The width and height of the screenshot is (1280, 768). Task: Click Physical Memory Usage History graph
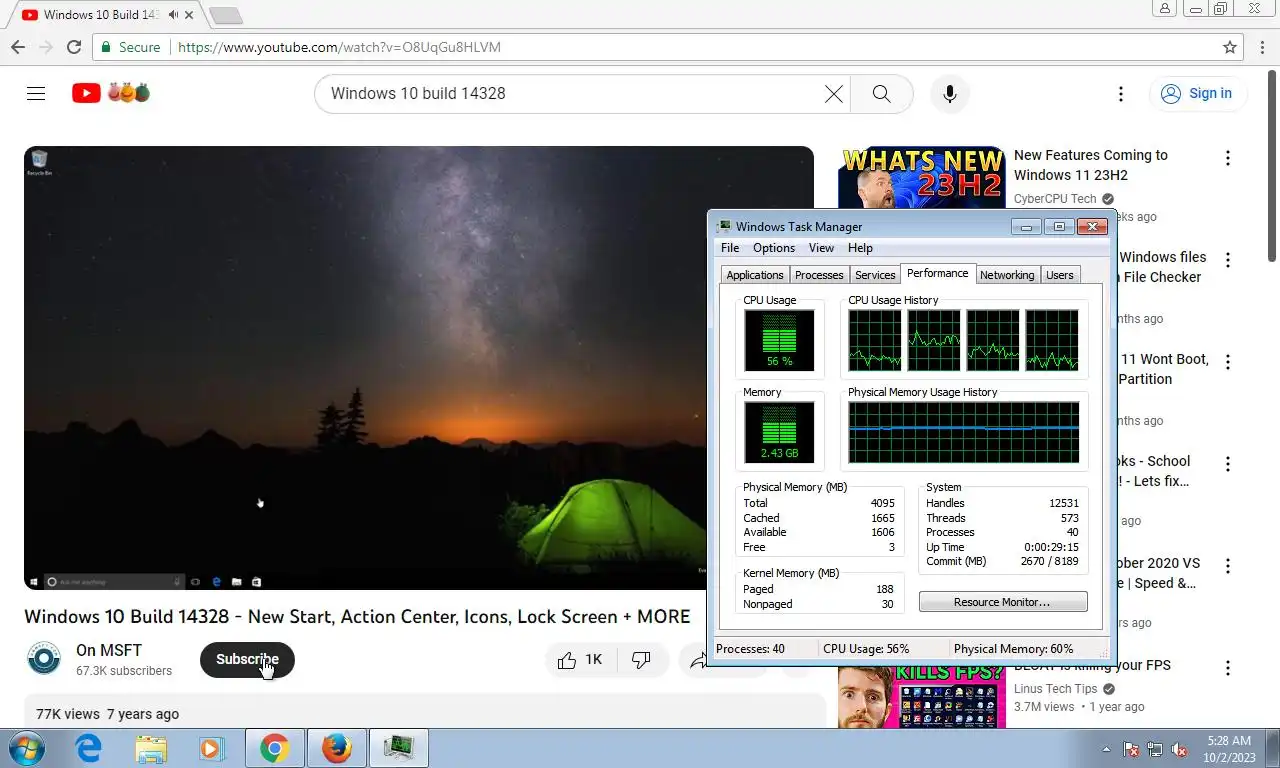(x=964, y=432)
